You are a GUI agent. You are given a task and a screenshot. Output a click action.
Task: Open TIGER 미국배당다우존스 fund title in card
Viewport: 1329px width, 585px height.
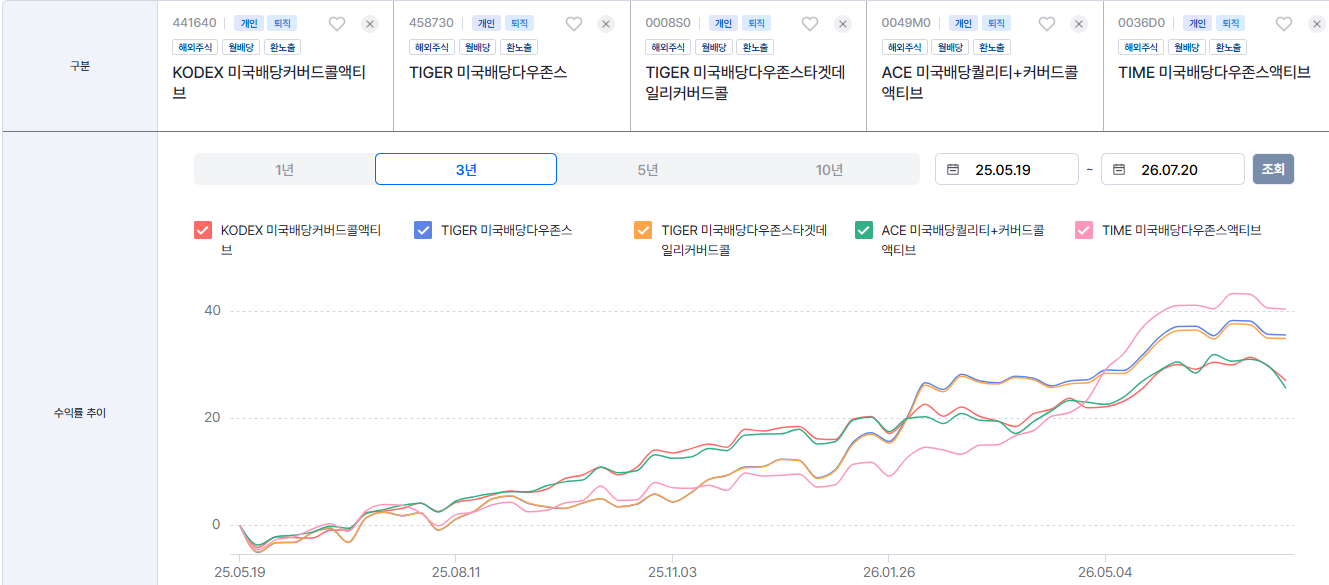pyautogui.click(x=488, y=72)
